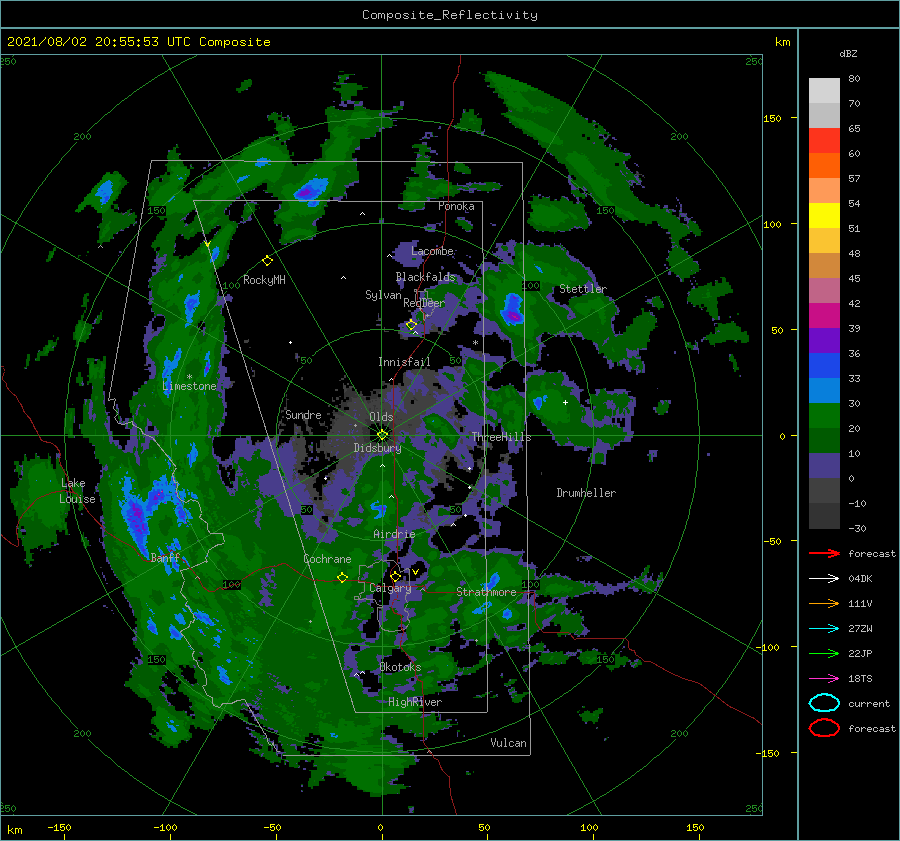Click the yellow diamond at the radar center
Image resolution: width=900 pixels, height=841 pixels.
[x=382, y=435]
